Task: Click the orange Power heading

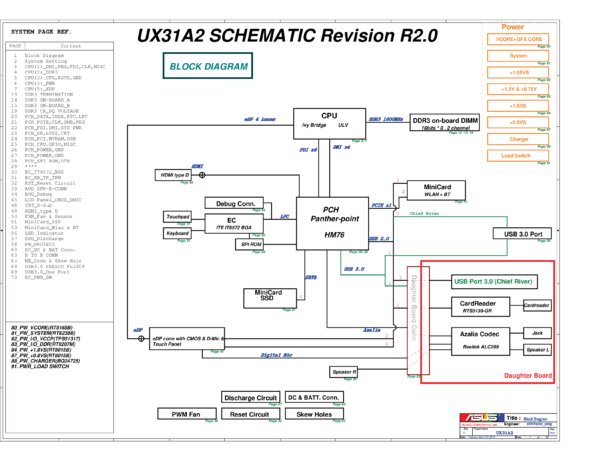Action: click(x=512, y=27)
